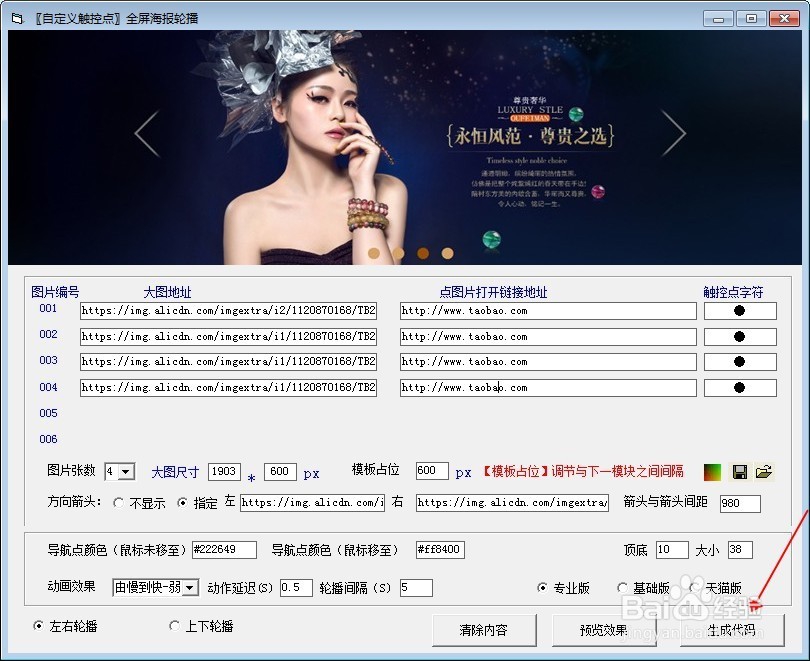
Task: Click the left arrow image URL field
Action: click(x=312, y=503)
